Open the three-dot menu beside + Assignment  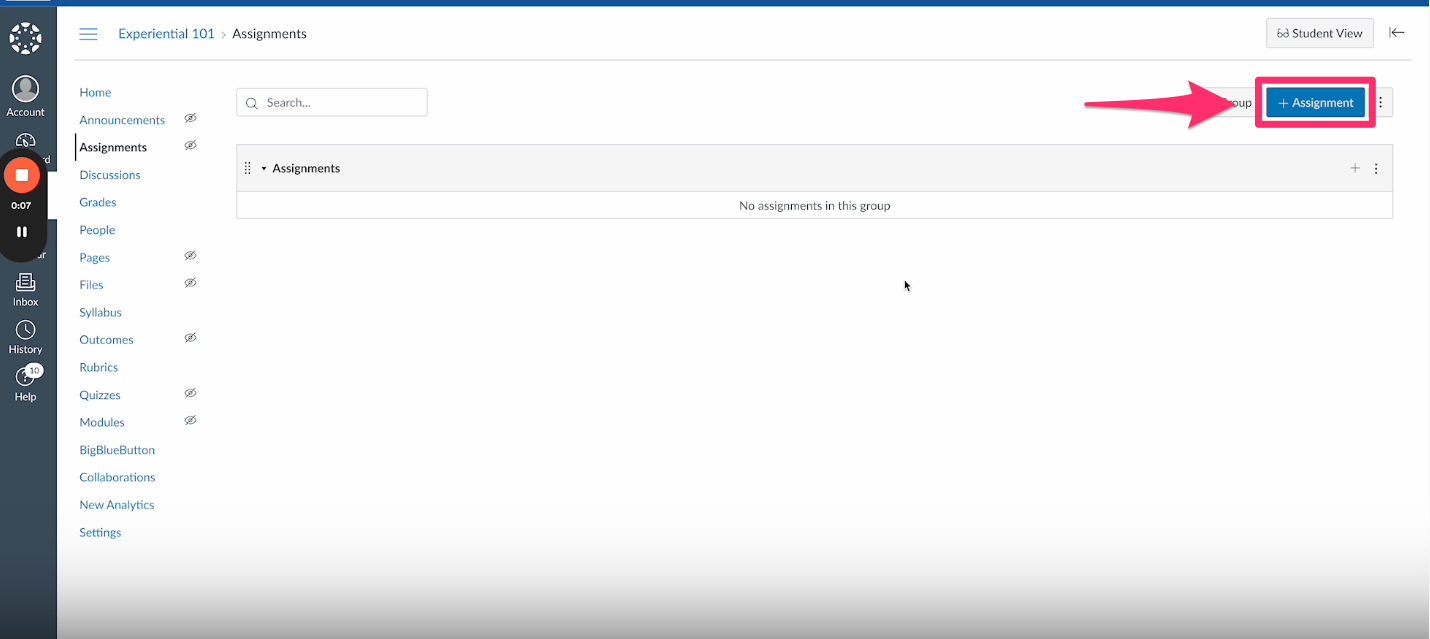[x=1380, y=102]
